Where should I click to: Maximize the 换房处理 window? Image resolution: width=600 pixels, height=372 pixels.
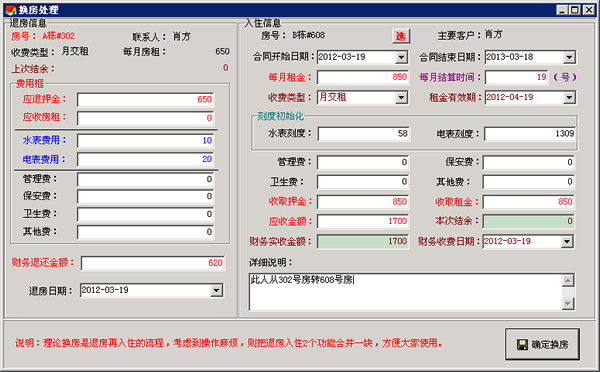(575, 10)
